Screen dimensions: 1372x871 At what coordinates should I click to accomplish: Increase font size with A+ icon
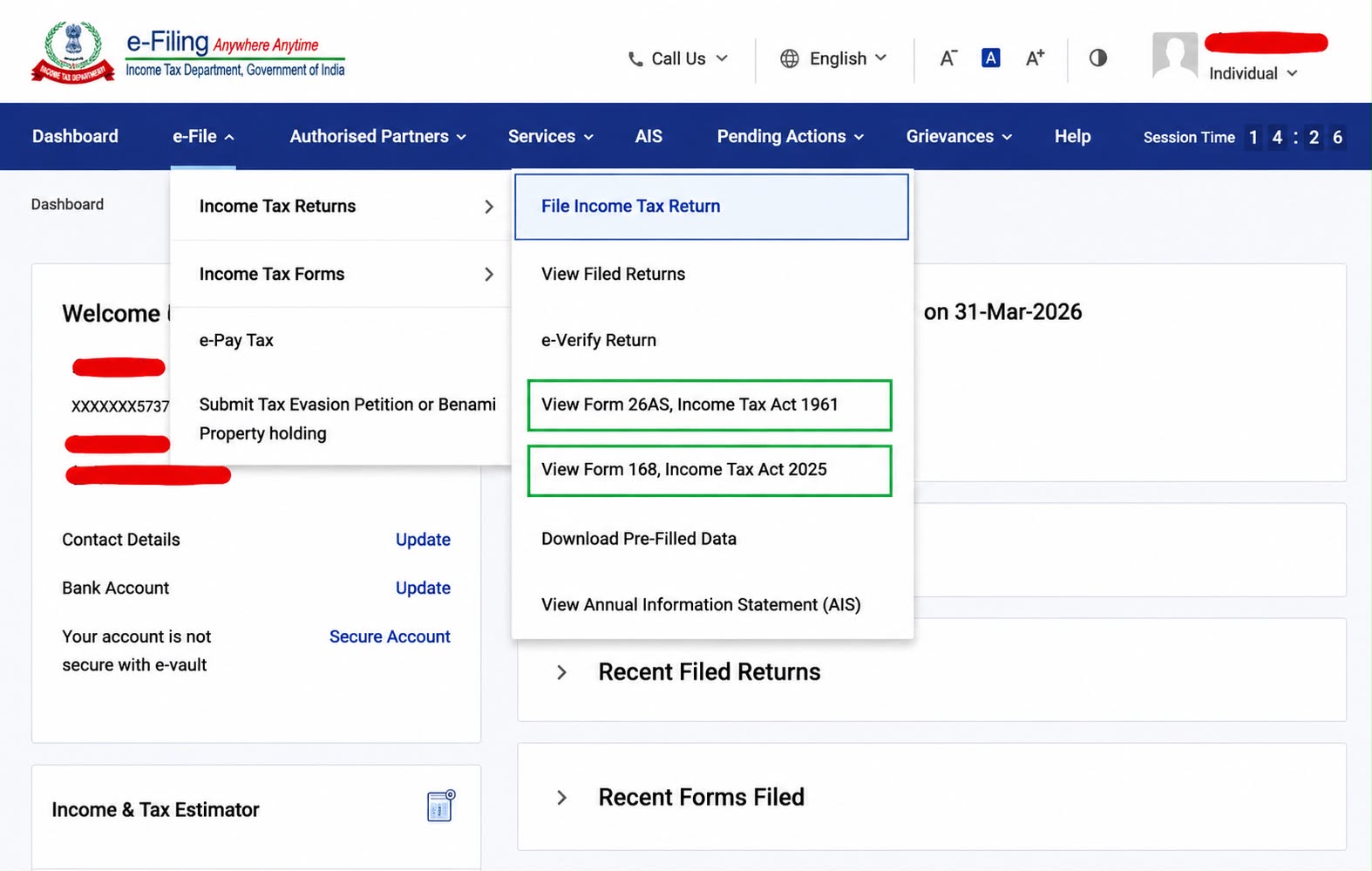[x=1035, y=58]
